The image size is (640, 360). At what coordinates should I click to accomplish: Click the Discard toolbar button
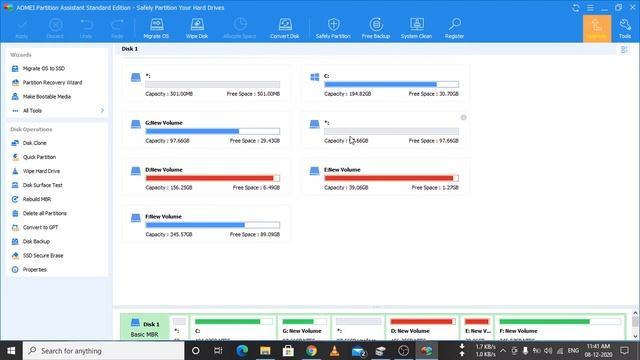(55, 28)
